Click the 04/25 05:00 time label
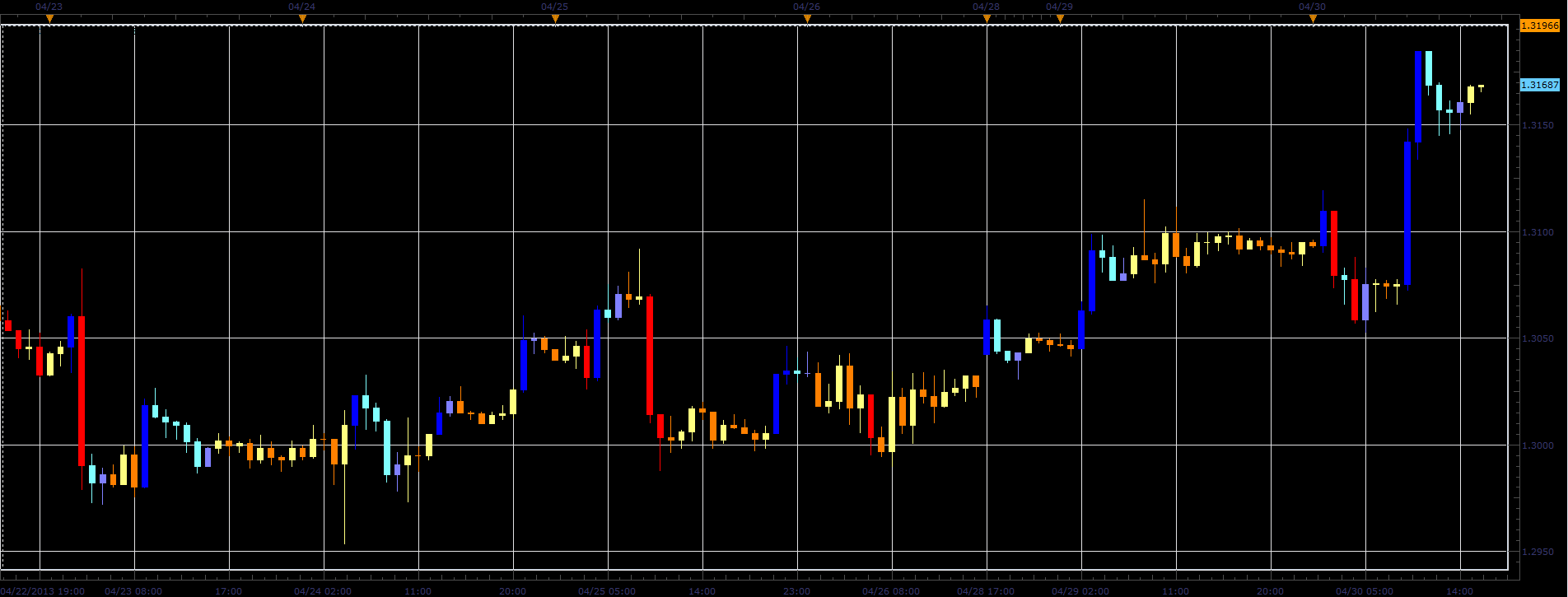The width and height of the screenshot is (1568, 597). point(607,591)
